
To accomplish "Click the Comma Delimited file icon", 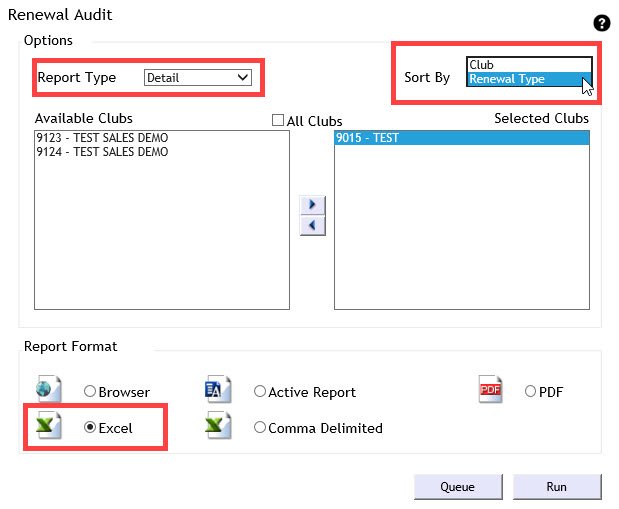I will point(218,427).
